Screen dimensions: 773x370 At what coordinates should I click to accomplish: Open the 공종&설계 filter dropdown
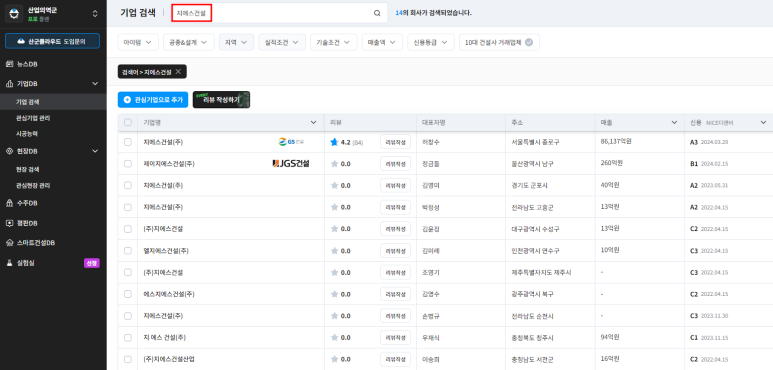click(x=188, y=42)
